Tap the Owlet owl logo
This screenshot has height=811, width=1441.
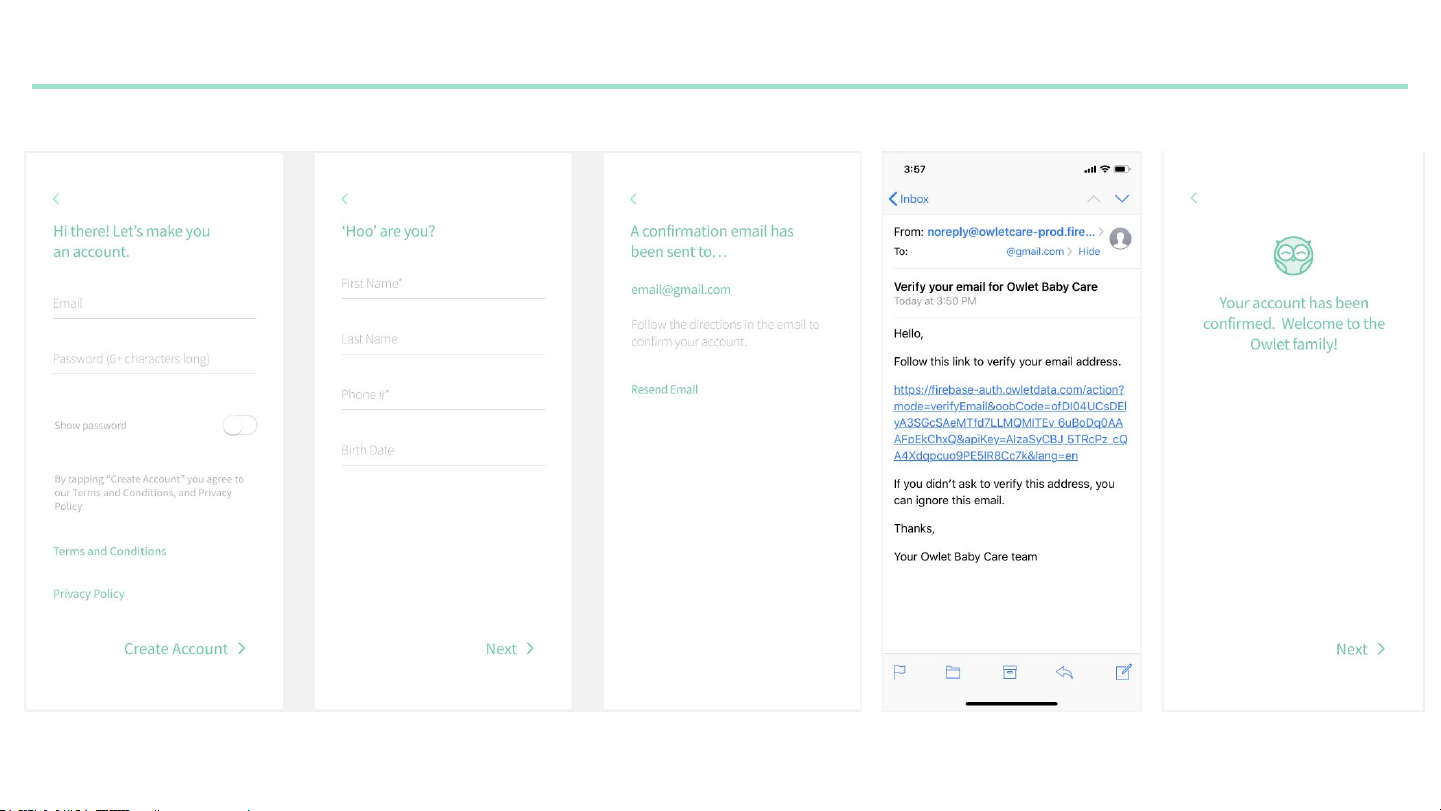tap(1293, 257)
